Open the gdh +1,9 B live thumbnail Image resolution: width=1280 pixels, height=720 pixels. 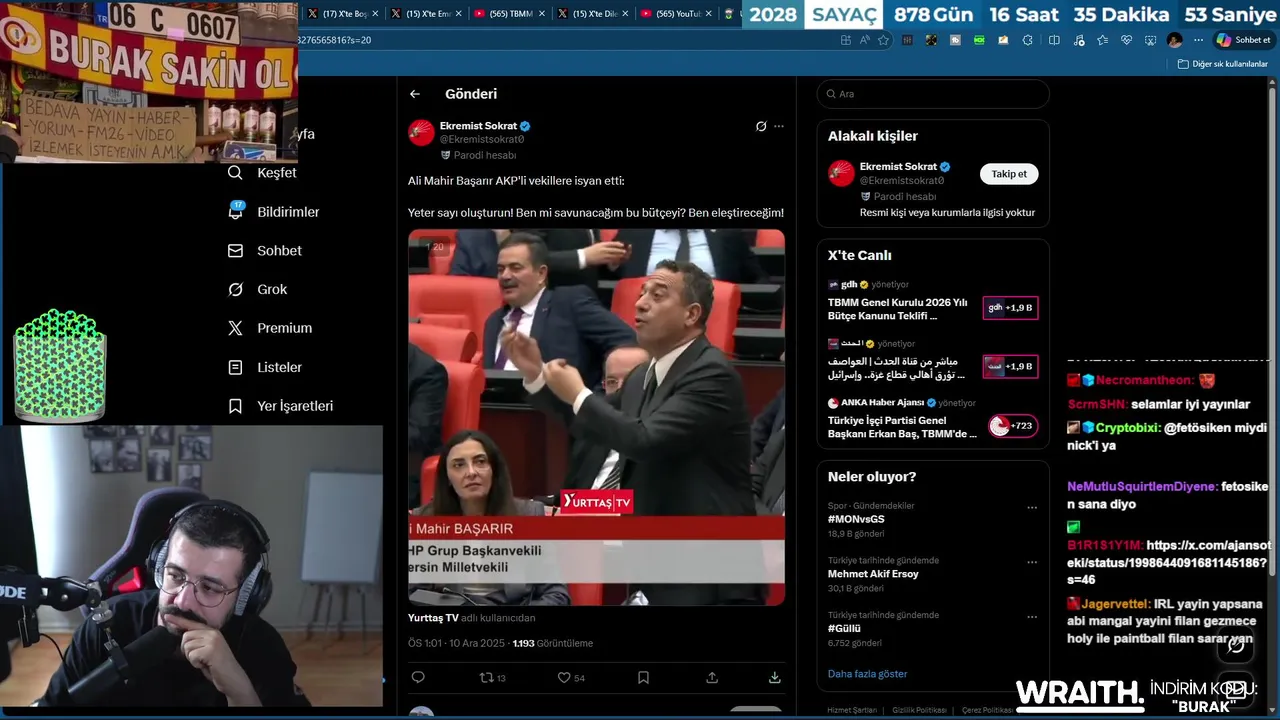coord(1010,308)
